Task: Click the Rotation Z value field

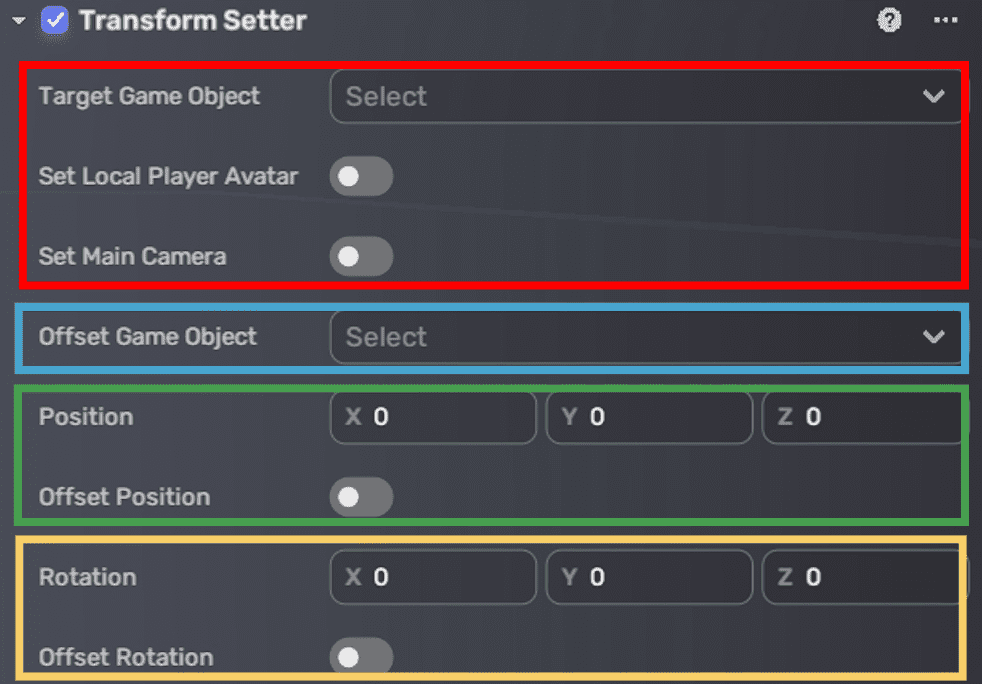Action: point(862,577)
